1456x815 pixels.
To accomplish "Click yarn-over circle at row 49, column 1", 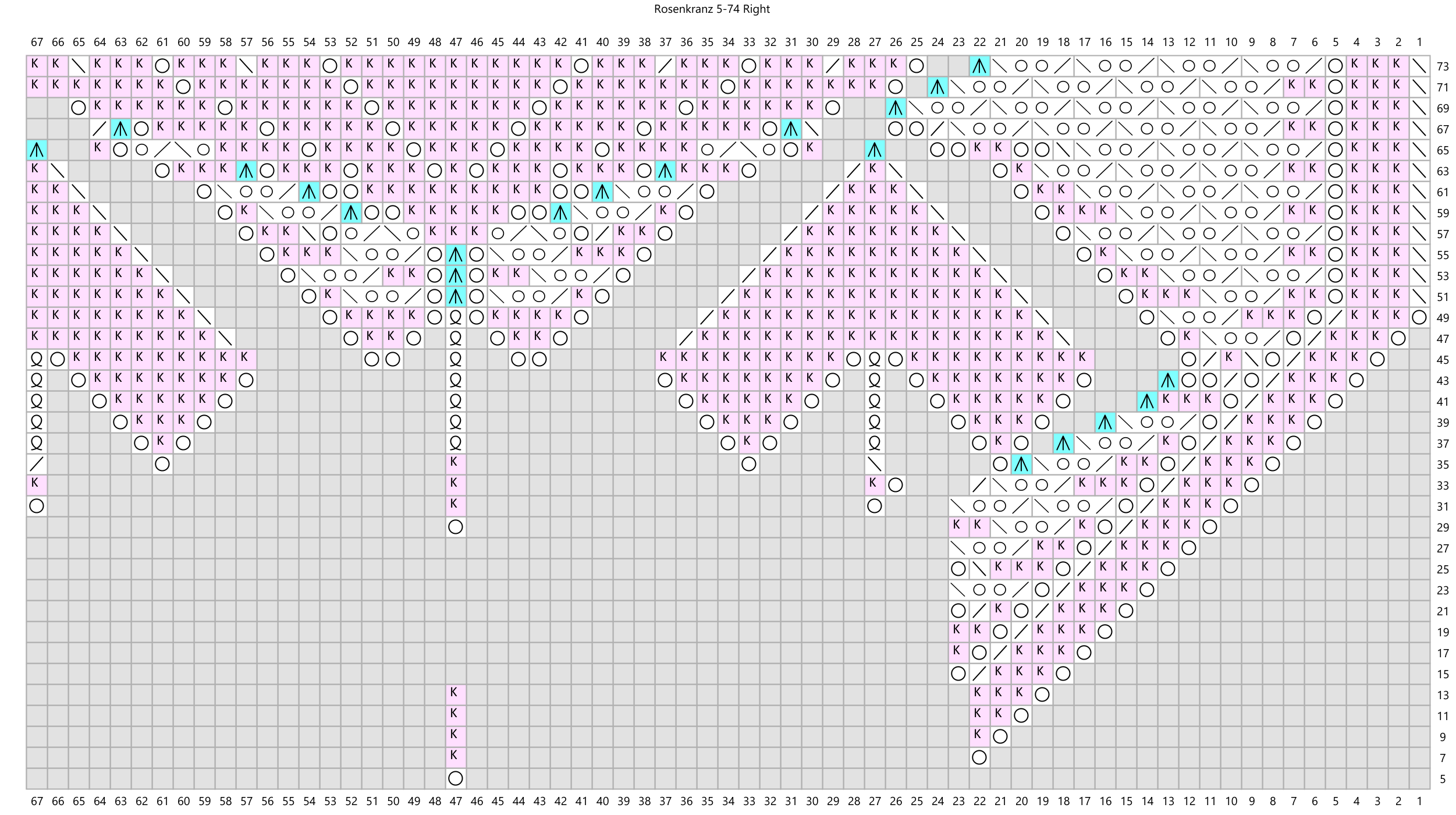I will click(1419, 317).
